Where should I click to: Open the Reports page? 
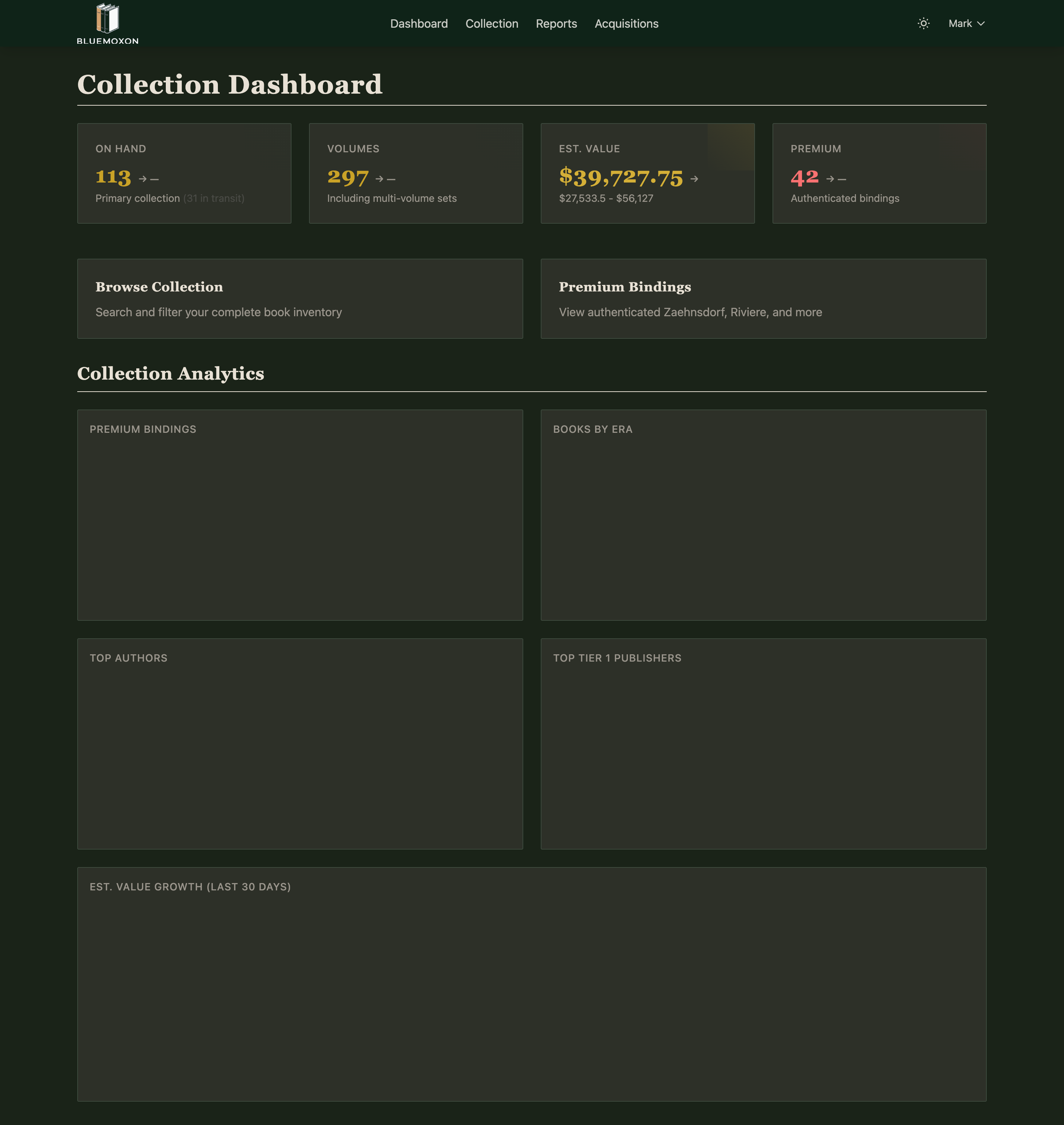(x=556, y=23)
